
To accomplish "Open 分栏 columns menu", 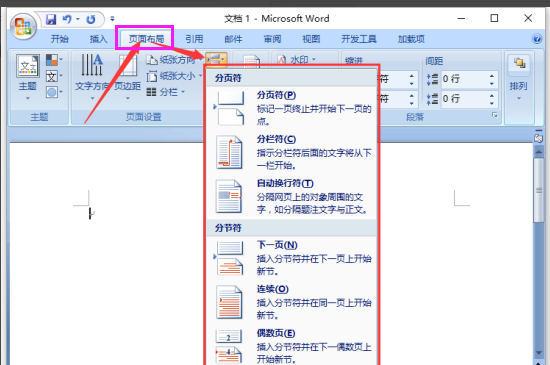I will click(x=166, y=92).
